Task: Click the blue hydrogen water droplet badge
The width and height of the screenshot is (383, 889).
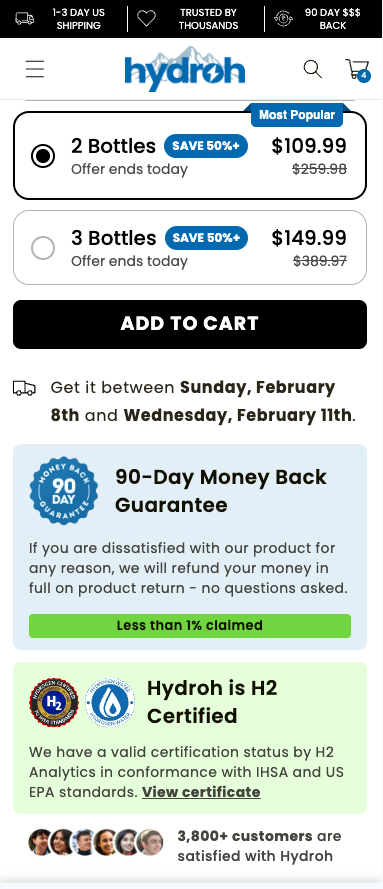Action: tap(110, 702)
